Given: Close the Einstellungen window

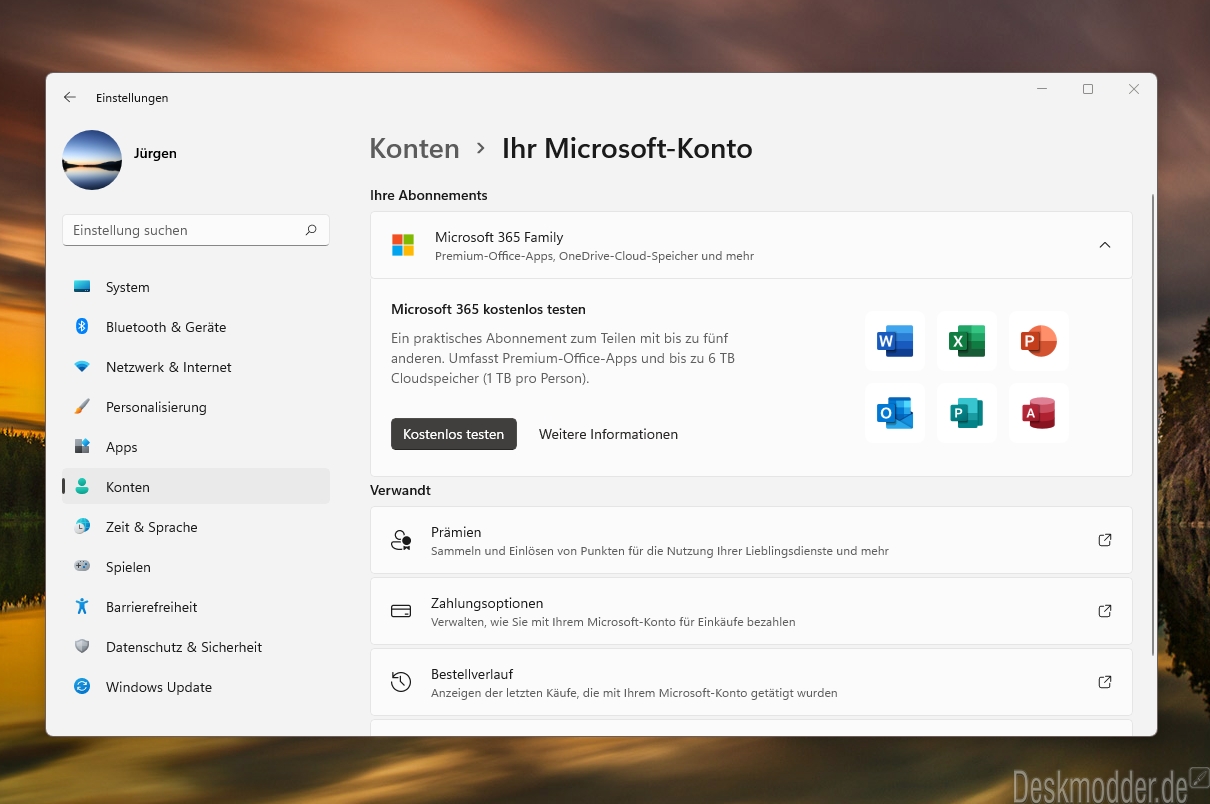Looking at the screenshot, I should 1134,89.
